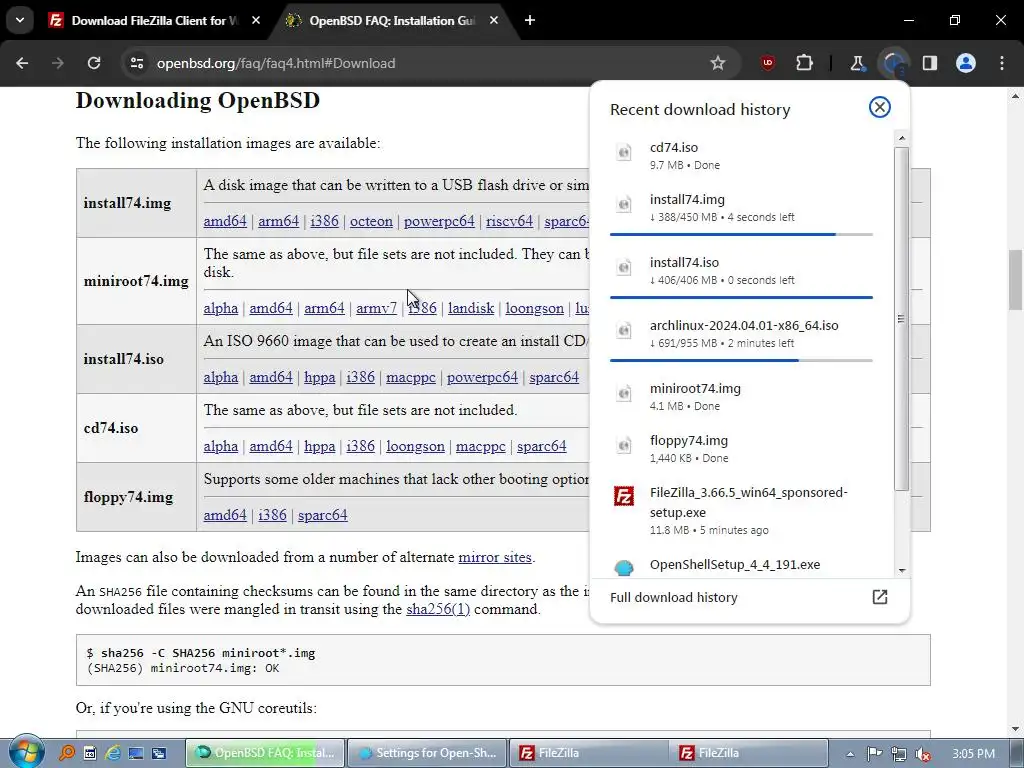Click the download list scroll-down arrow
This screenshot has height=768, width=1024.
pyautogui.click(x=902, y=570)
